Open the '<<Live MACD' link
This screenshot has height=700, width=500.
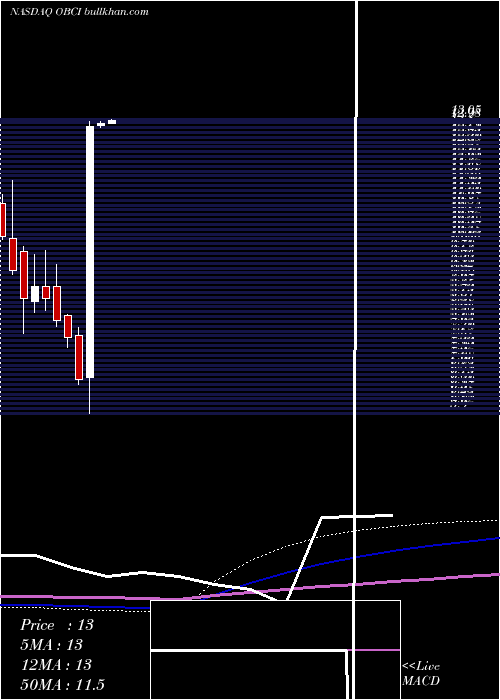421,673
